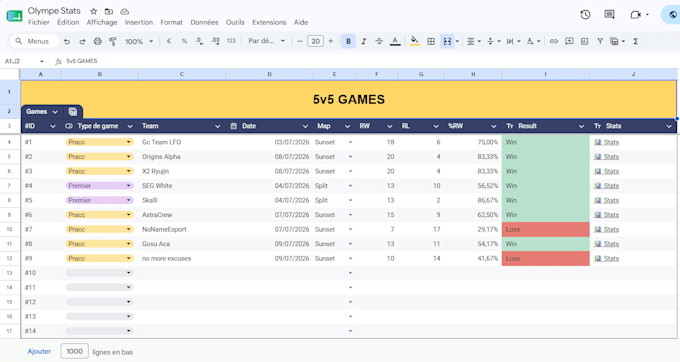Click the undo arrow icon
The width and height of the screenshot is (680, 362).
click(x=67, y=41)
